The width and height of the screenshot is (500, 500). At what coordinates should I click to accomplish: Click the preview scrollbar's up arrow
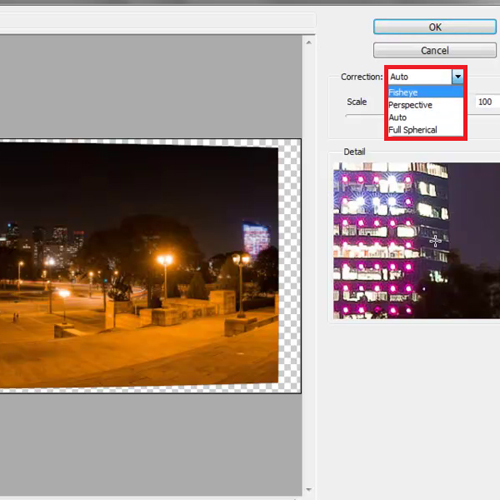pyautogui.click(x=309, y=43)
